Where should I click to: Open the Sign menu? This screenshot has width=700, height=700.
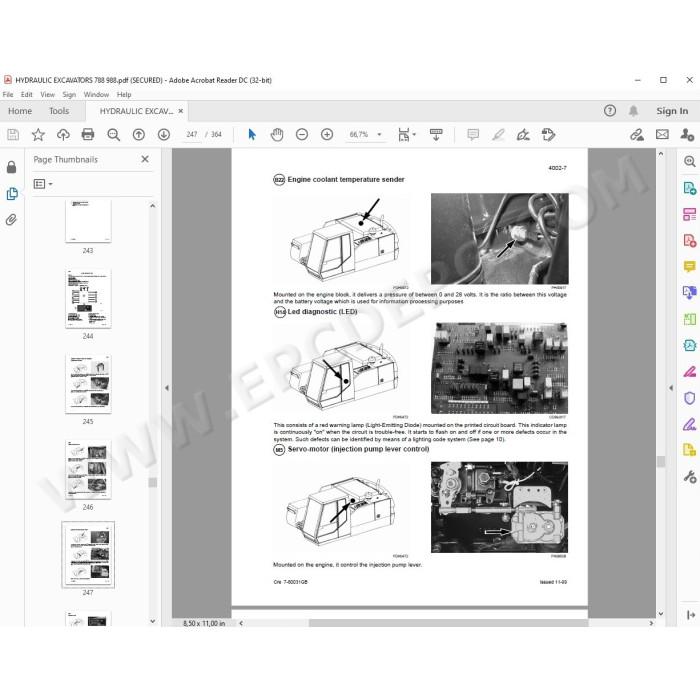coord(69,95)
